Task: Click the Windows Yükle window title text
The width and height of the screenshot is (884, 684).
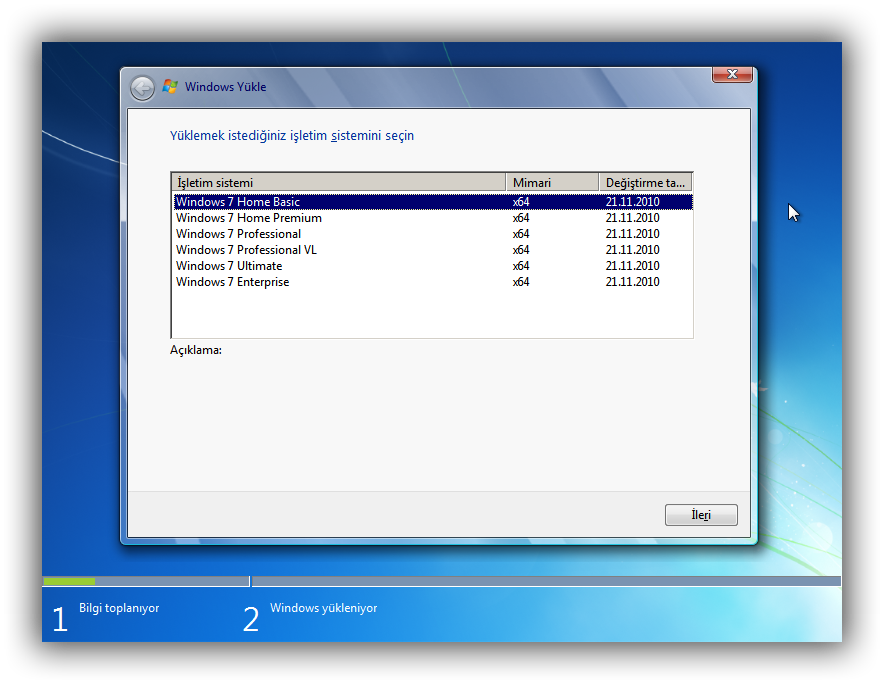Action: click(x=226, y=87)
